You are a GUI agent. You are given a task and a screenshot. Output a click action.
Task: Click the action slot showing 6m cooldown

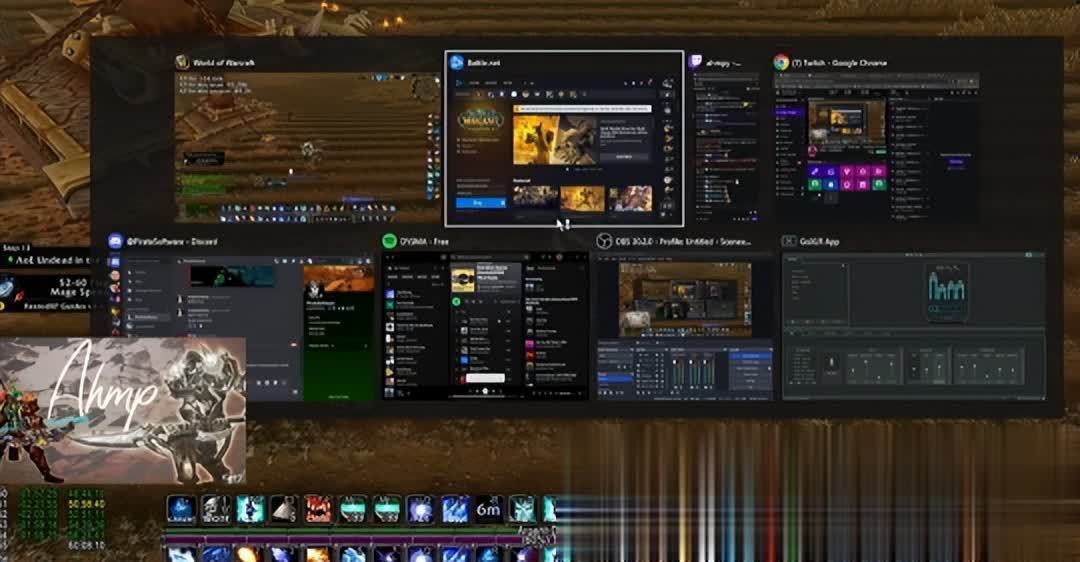click(x=488, y=509)
